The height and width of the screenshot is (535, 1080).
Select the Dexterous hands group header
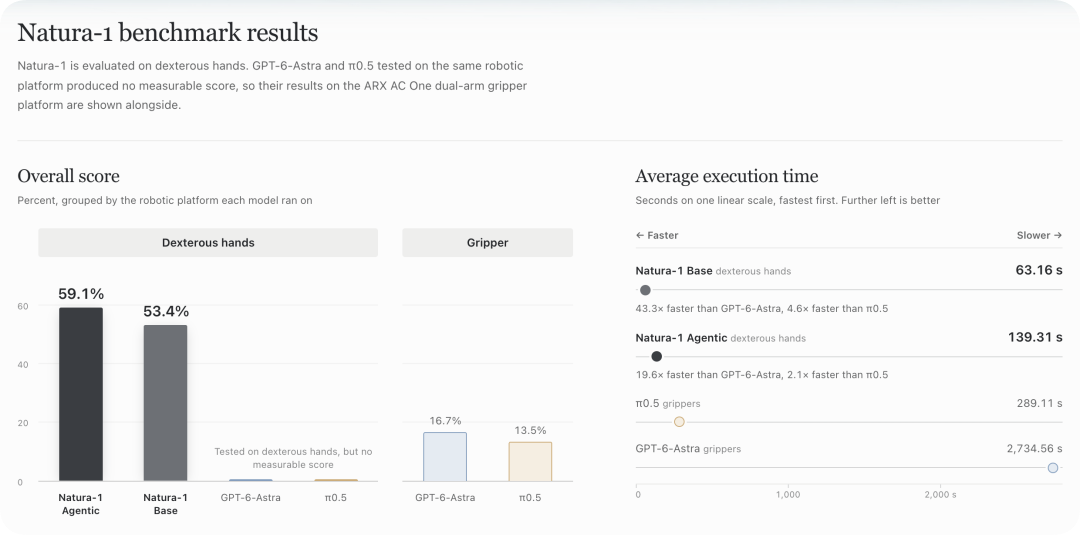coord(208,242)
